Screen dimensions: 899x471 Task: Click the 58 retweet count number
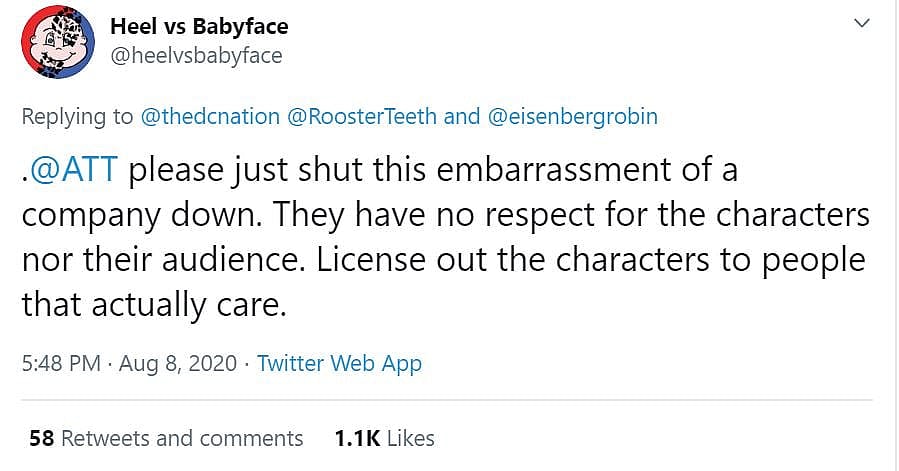click(x=41, y=438)
